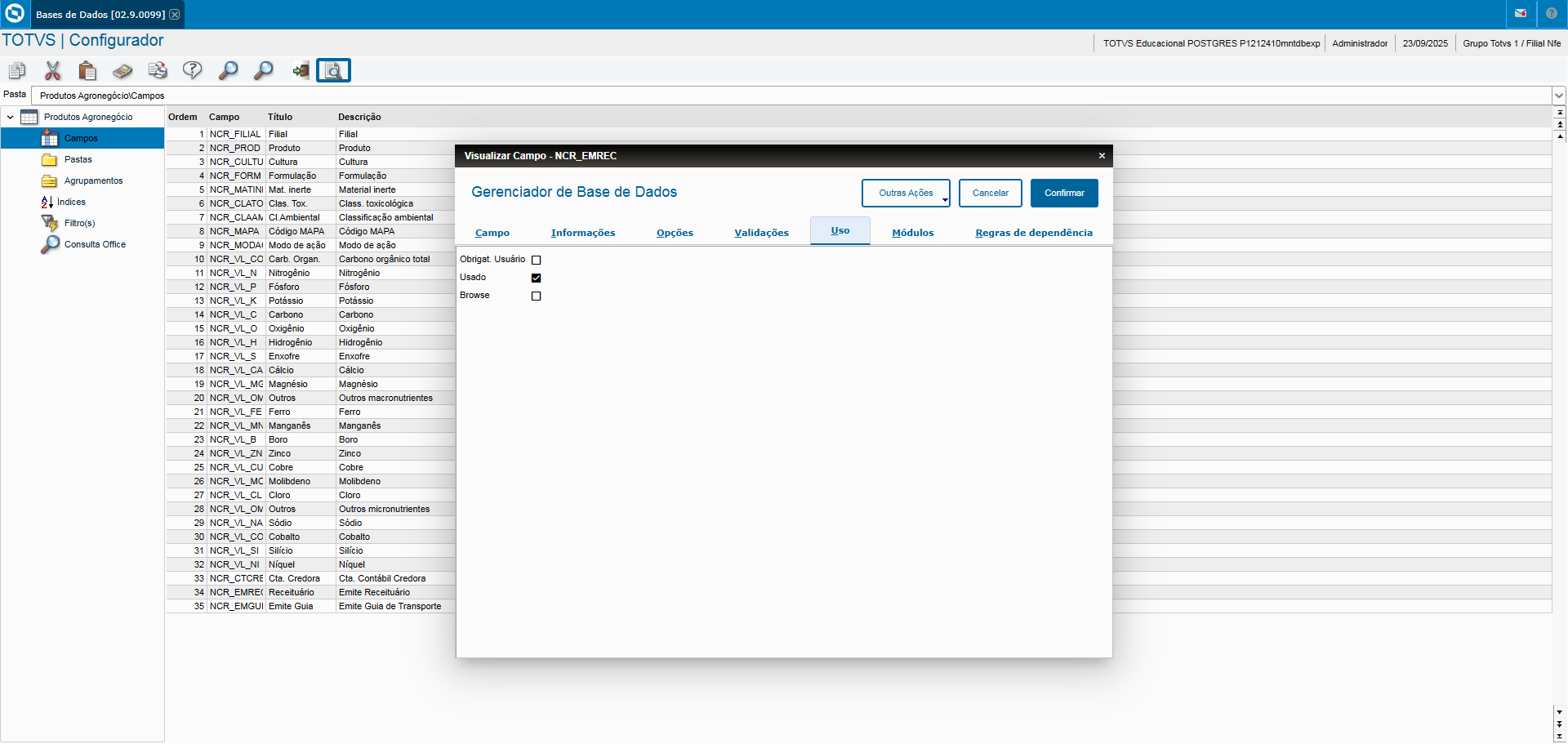Click the Administrador status entry
The height and width of the screenshot is (744, 1568).
[x=1360, y=43]
